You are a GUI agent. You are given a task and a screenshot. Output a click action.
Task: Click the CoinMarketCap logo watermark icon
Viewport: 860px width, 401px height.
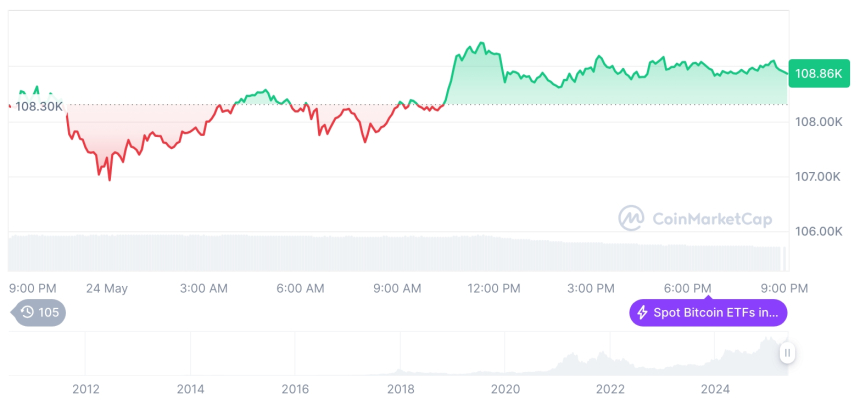pyautogui.click(x=631, y=217)
